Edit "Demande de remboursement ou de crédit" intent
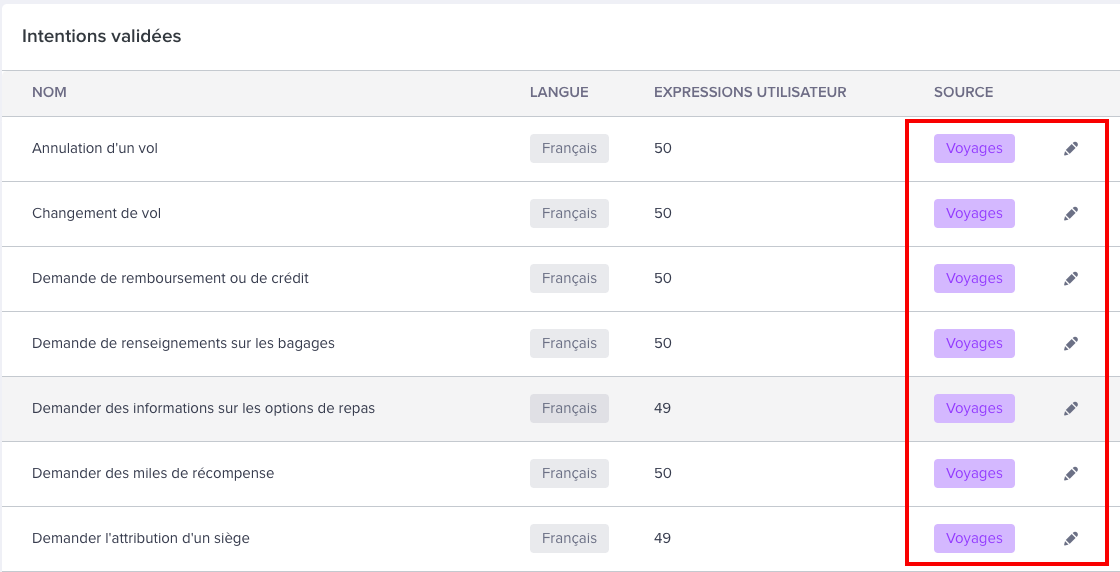 pos(1071,279)
